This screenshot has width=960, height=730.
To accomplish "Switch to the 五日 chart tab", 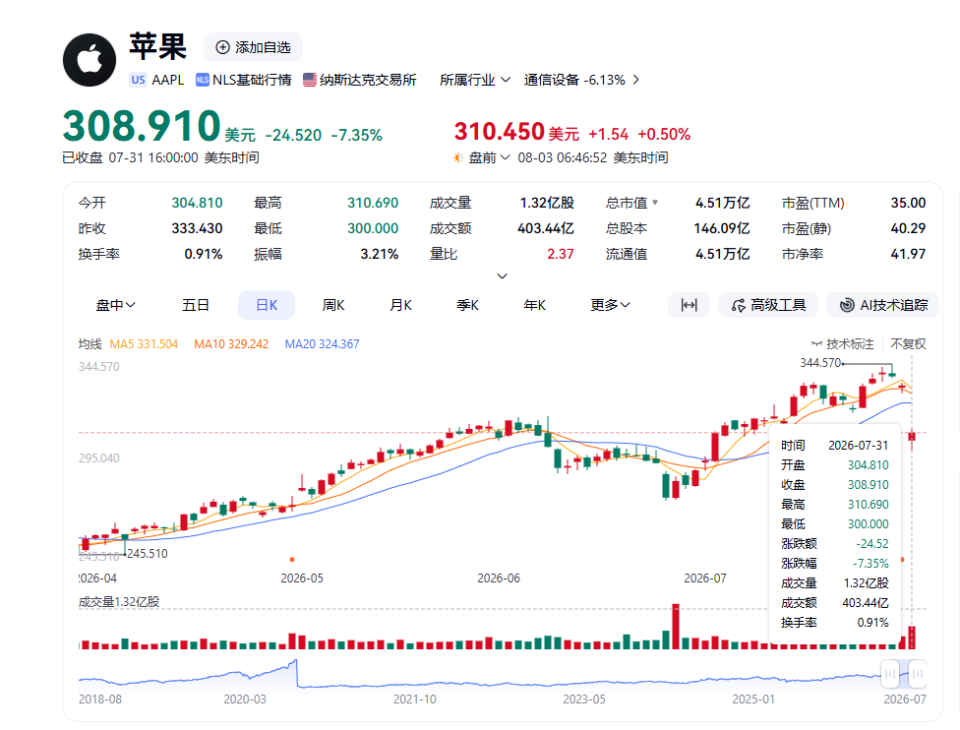I will (196, 305).
